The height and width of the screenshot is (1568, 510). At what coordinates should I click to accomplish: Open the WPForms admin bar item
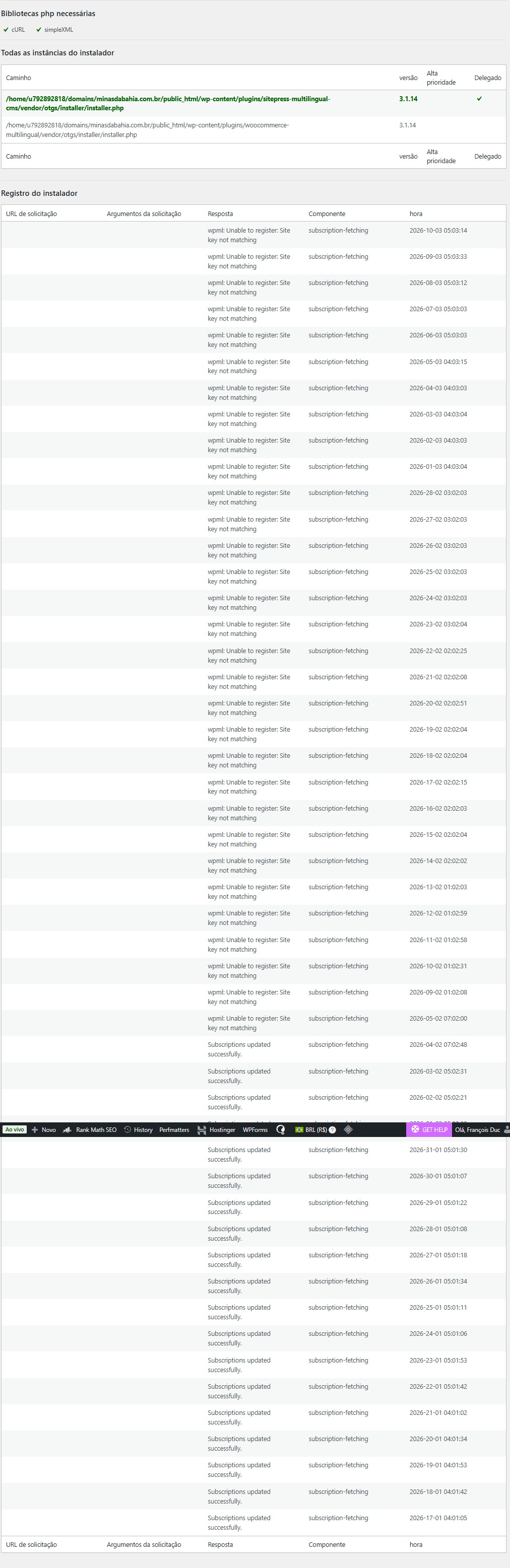[254, 1130]
